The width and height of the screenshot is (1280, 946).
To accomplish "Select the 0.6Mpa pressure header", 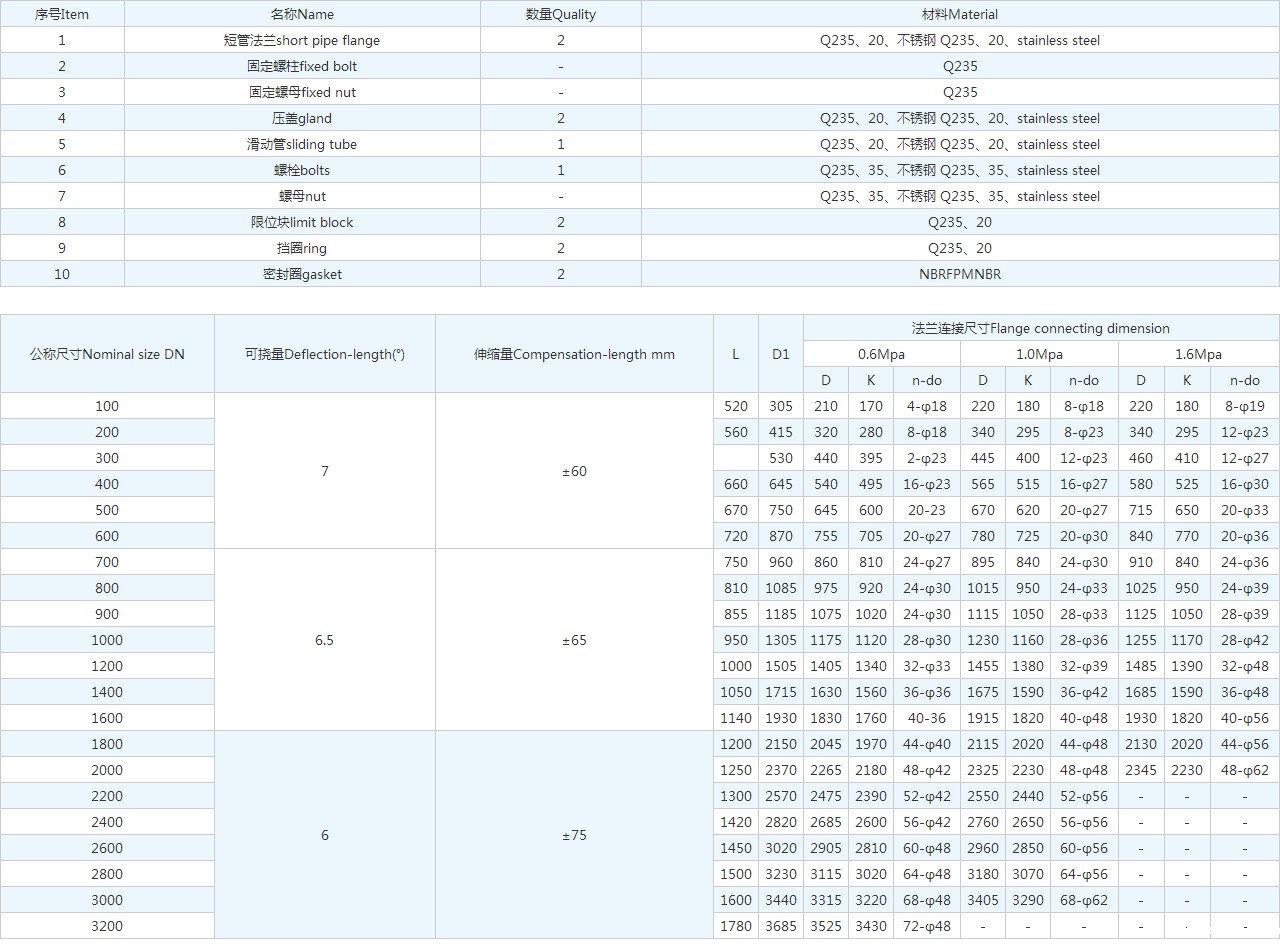I will click(x=881, y=354).
